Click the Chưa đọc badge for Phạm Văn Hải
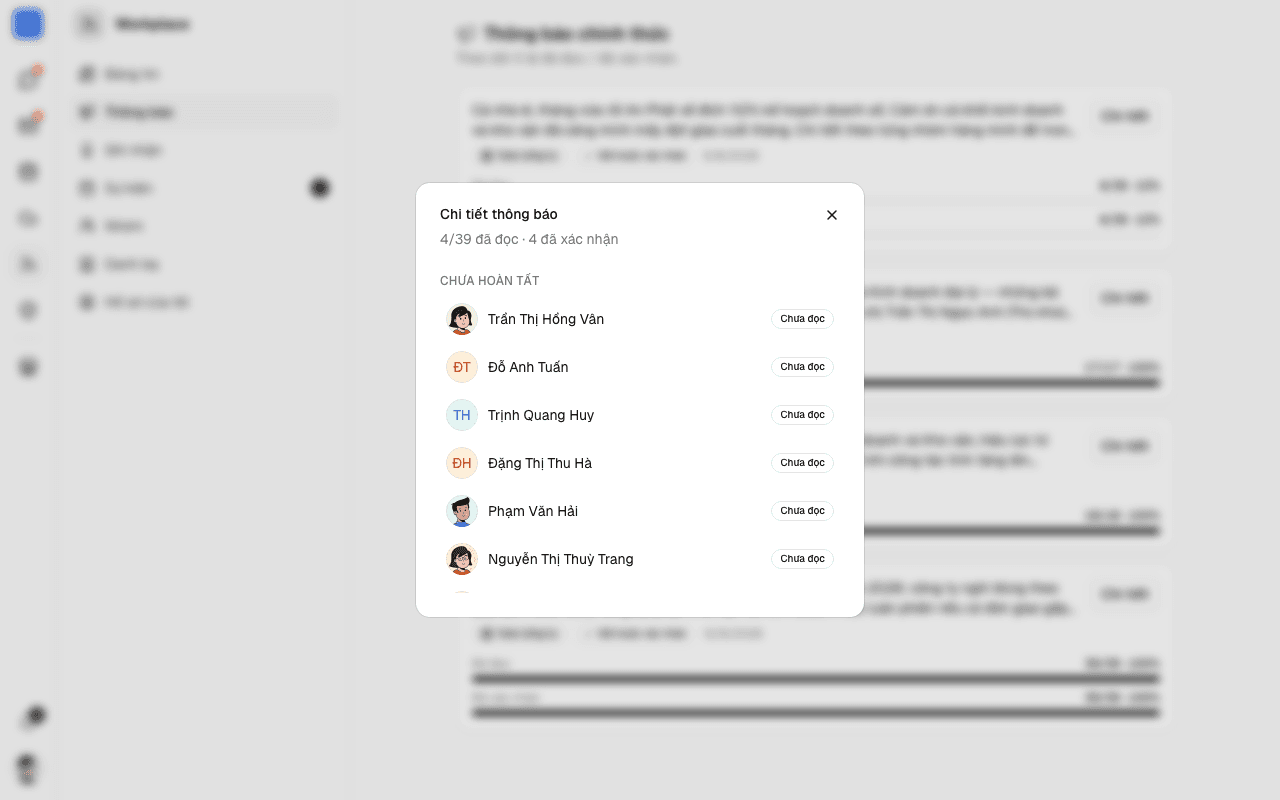This screenshot has height=800, width=1280. click(x=802, y=511)
